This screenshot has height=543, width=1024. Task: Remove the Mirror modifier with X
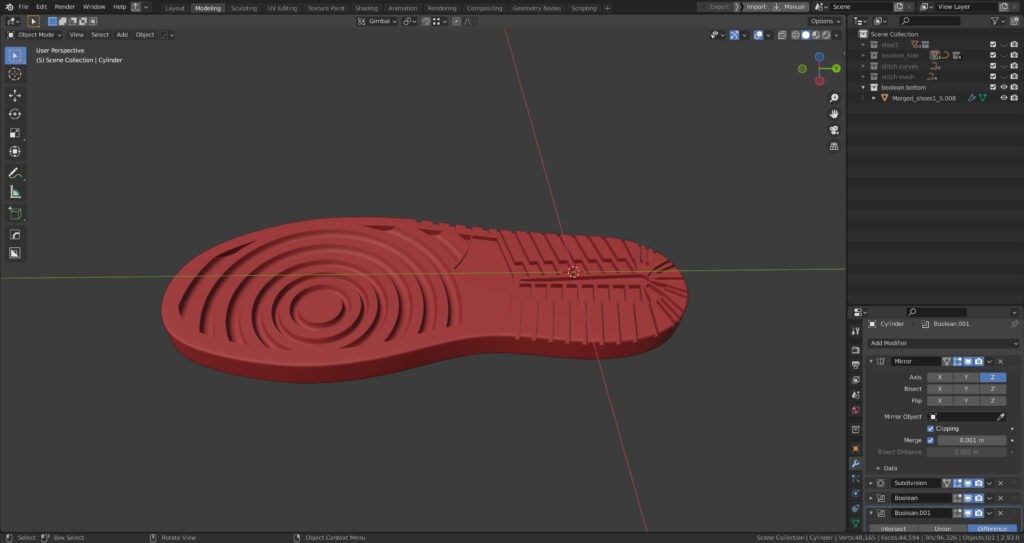point(1000,361)
